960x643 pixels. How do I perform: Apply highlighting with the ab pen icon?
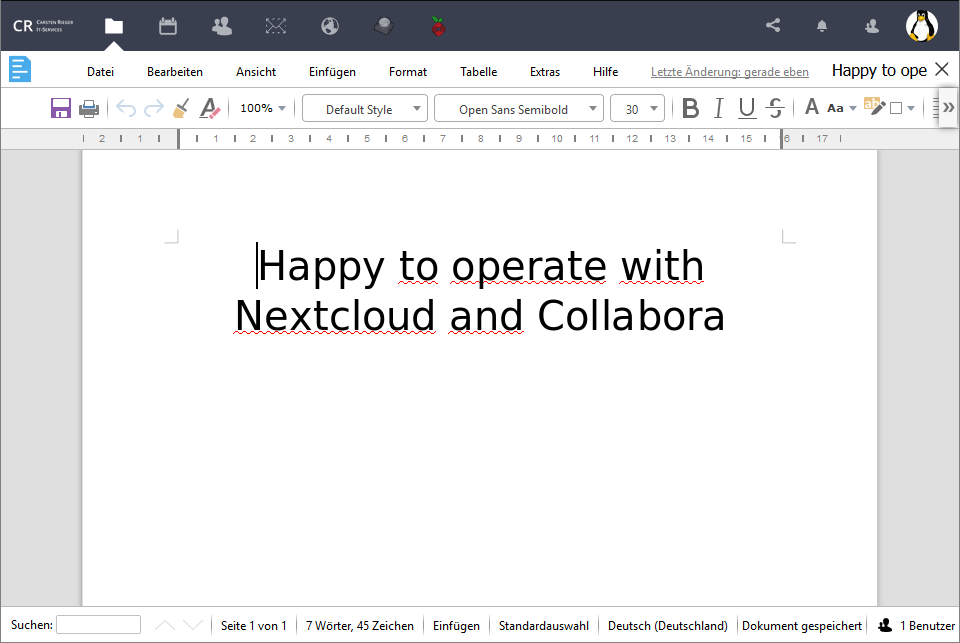click(x=873, y=106)
